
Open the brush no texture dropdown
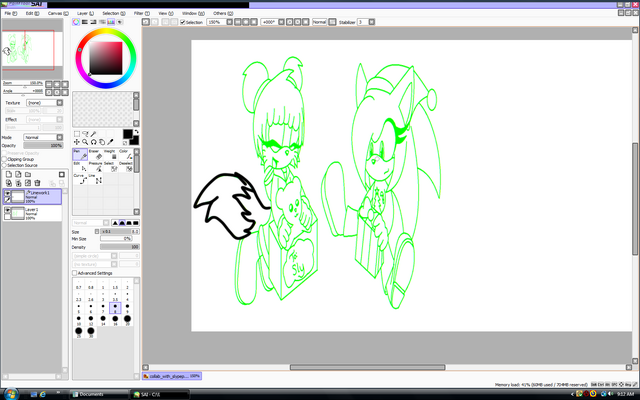[95, 264]
